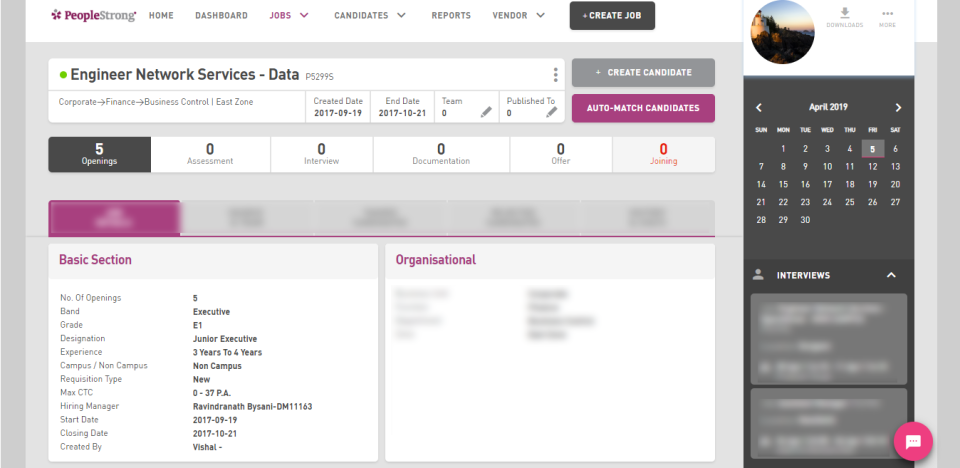
Task: Click the PeopleStrong logo
Action: tap(94, 15)
